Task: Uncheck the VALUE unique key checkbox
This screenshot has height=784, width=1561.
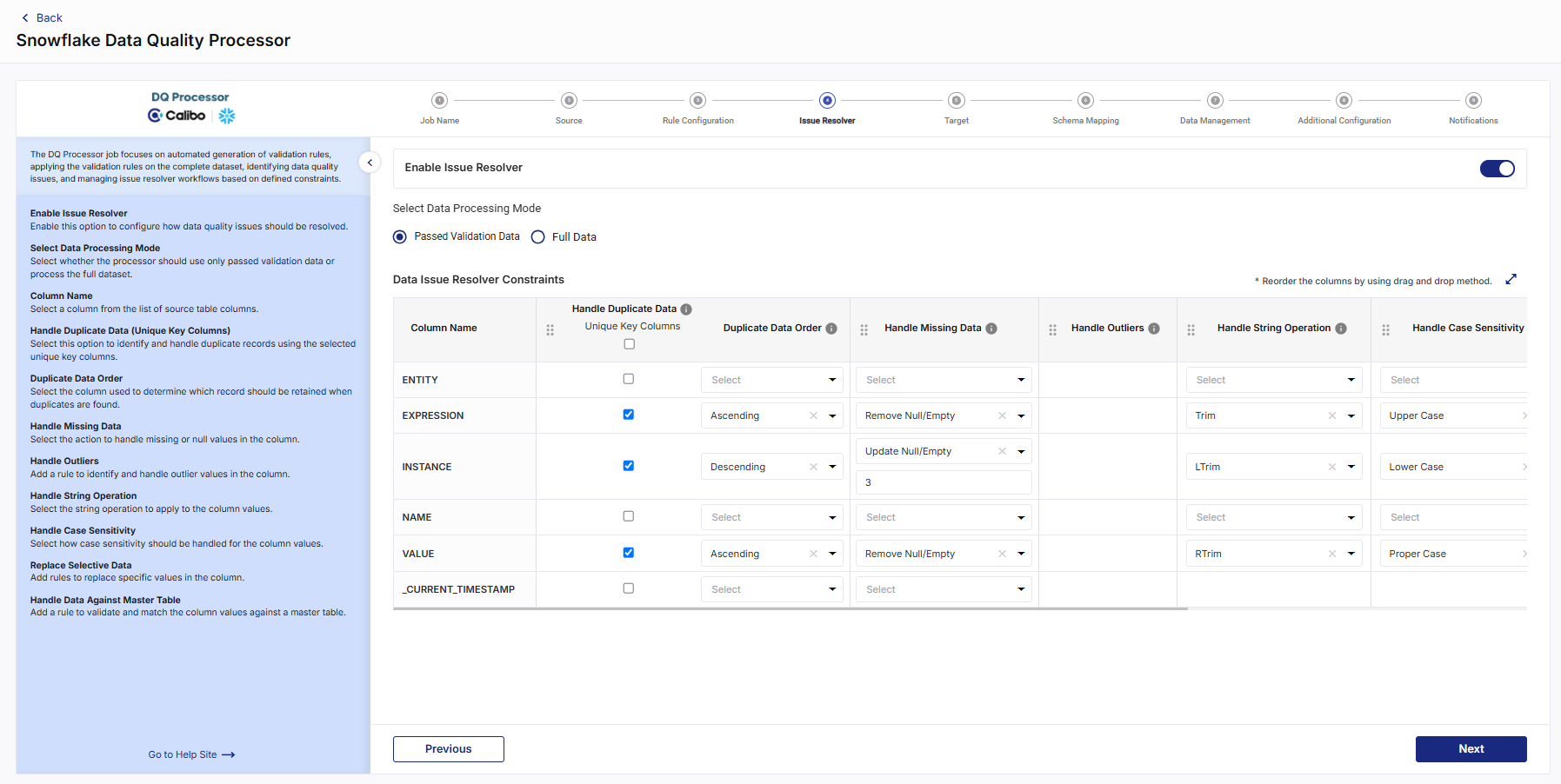Action: pos(629,553)
